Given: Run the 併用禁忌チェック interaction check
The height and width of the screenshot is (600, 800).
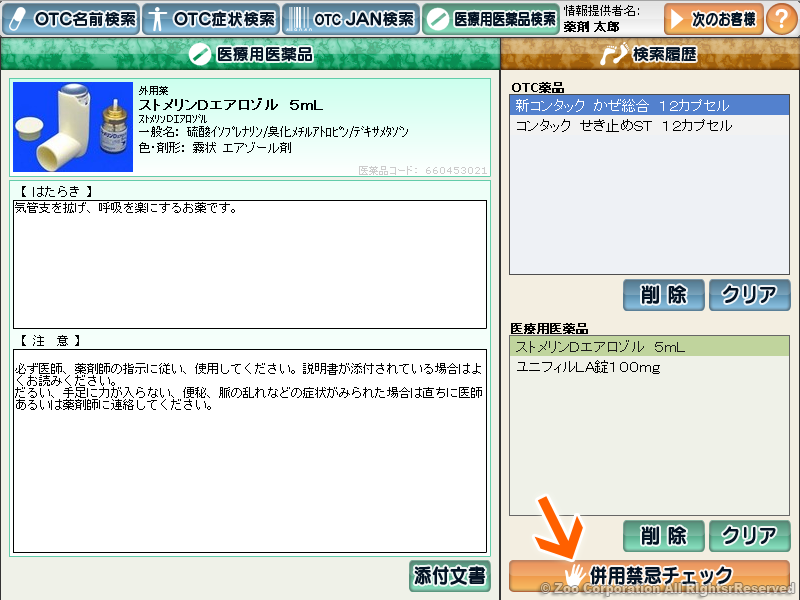Looking at the screenshot, I should (649, 576).
